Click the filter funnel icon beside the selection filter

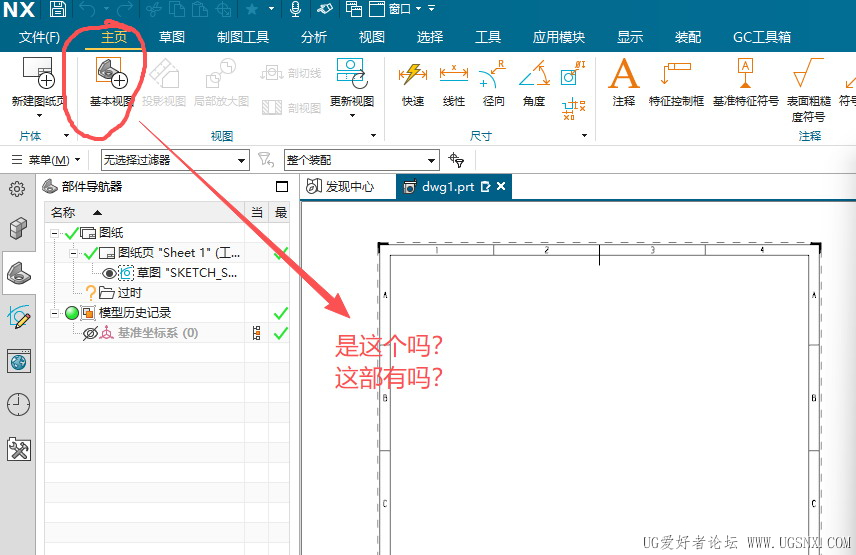pyautogui.click(x=266, y=159)
